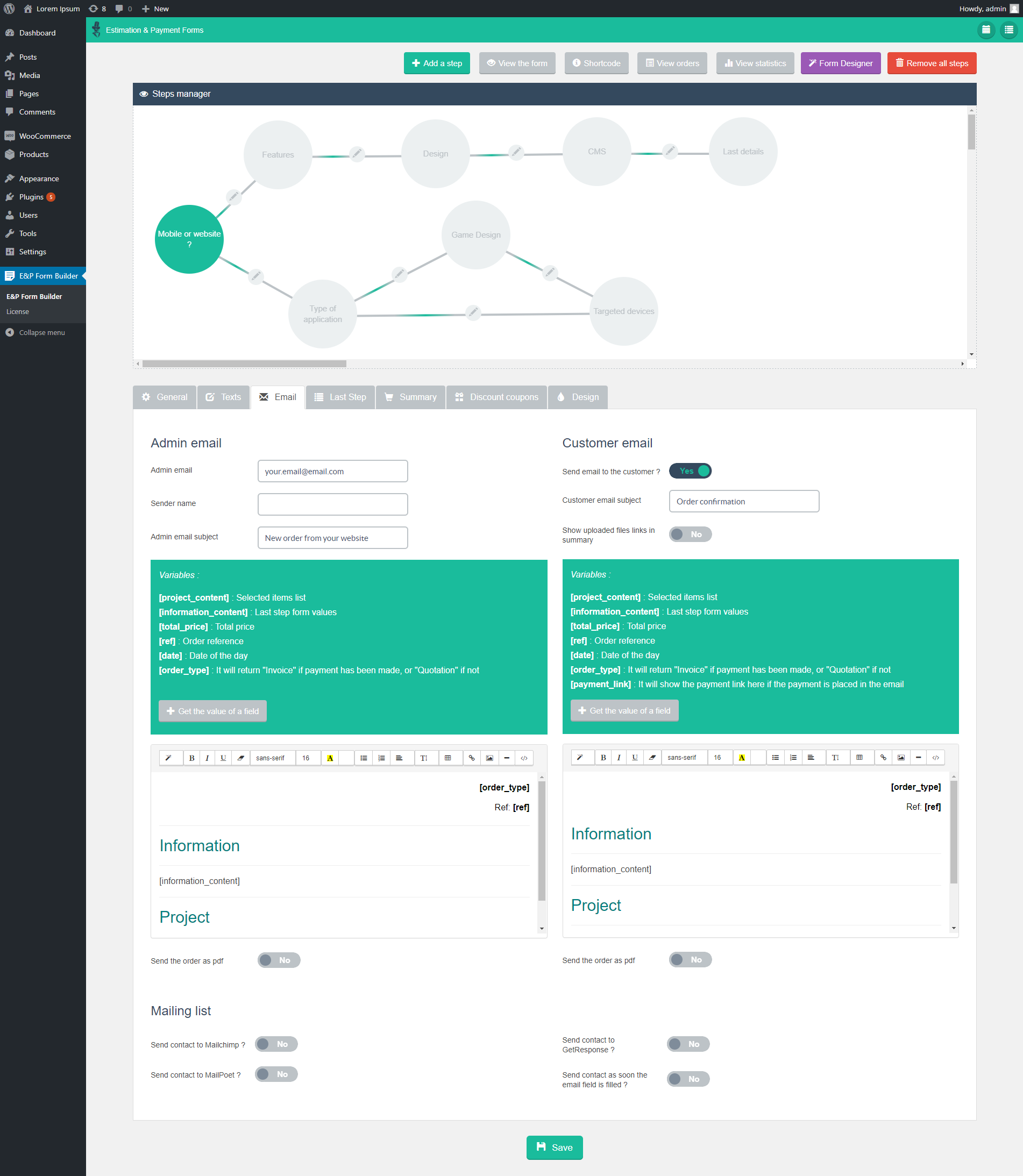
Task: Click the code view icon in customer email toolbar
Action: click(x=936, y=757)
